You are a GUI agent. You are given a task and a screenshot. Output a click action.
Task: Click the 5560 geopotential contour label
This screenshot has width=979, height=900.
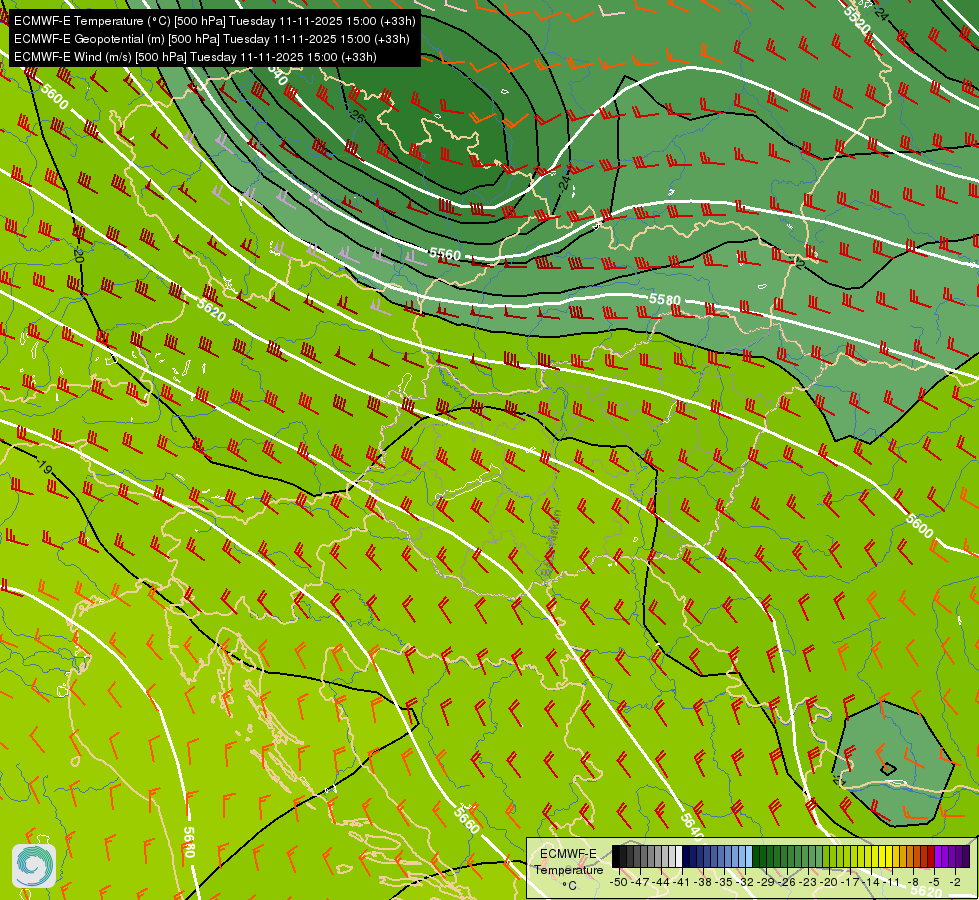[x=445, y=254]
